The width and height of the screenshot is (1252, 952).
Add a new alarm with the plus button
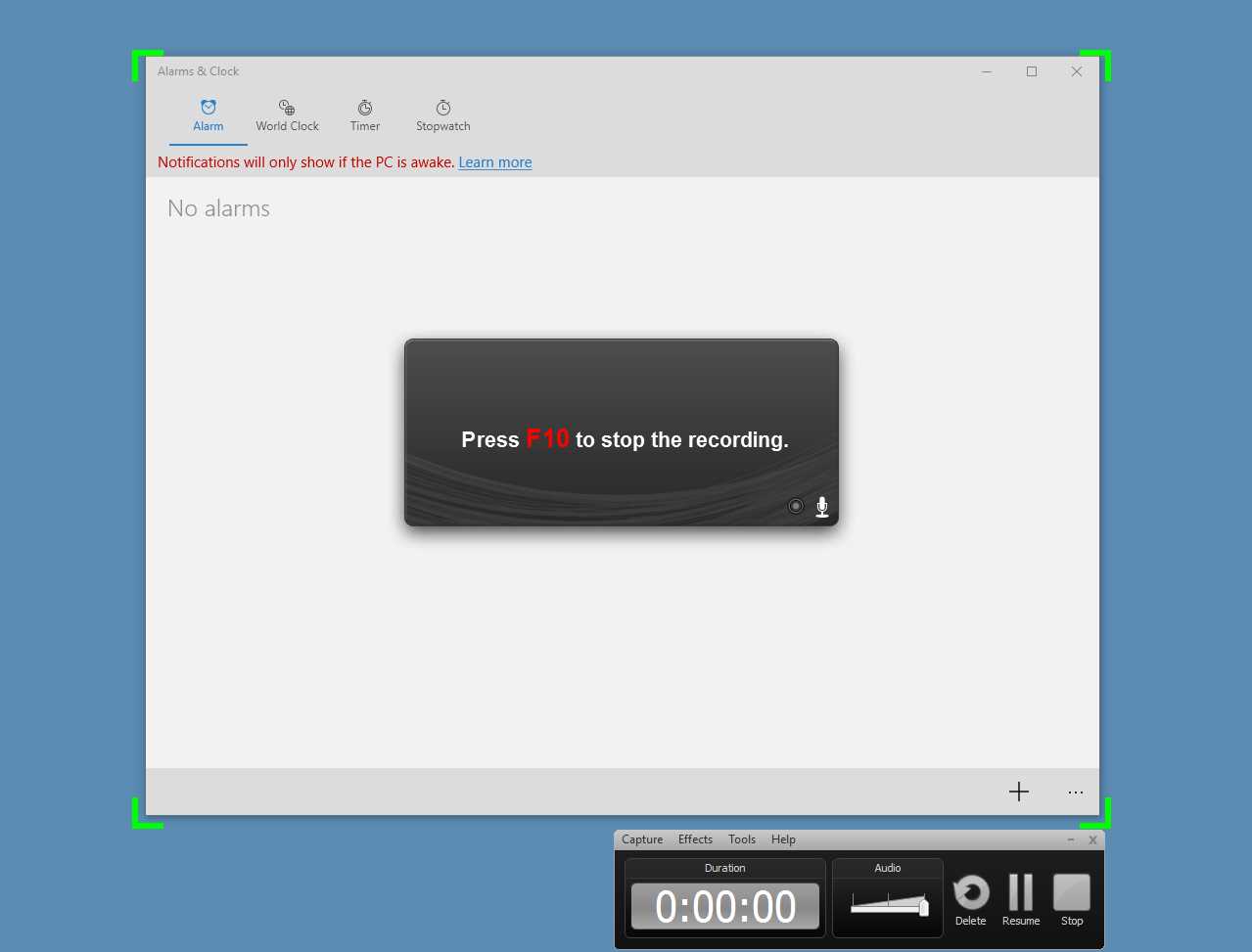[1018, 792]
